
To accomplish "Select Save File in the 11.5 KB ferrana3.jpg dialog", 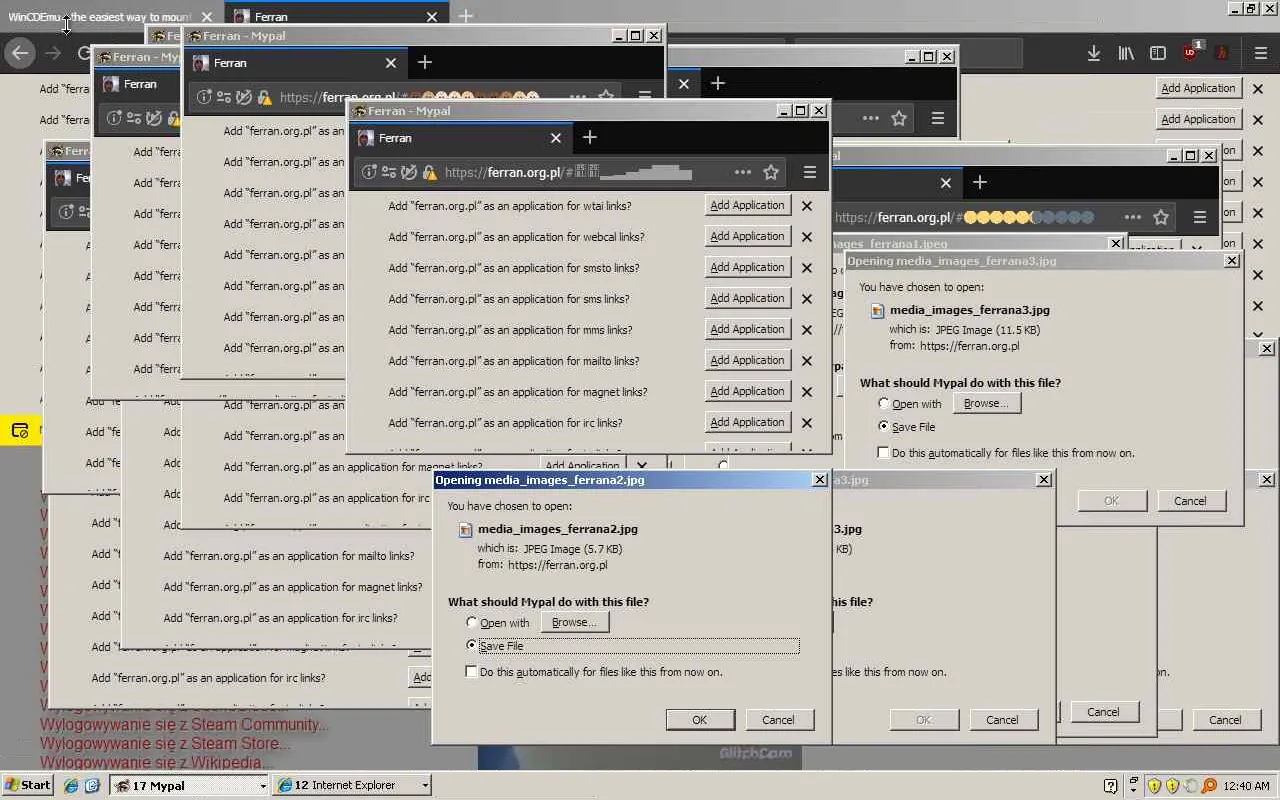I will pyautogui.click(x=883, y=427).
